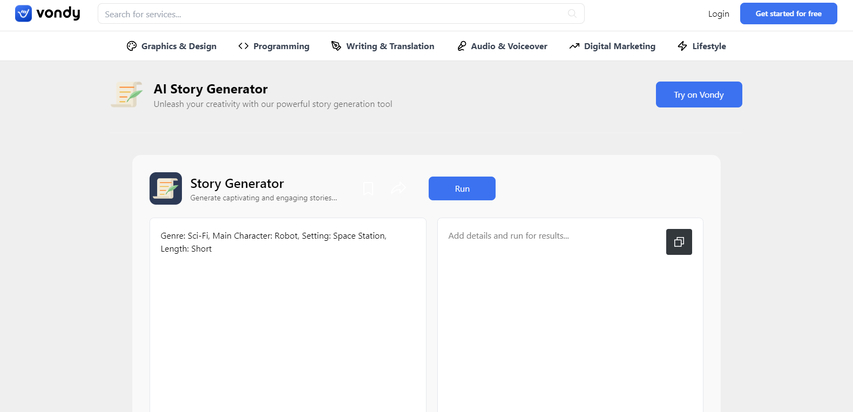Click Get started for free button
Viewport: 853px width, 412px height.
788,14
